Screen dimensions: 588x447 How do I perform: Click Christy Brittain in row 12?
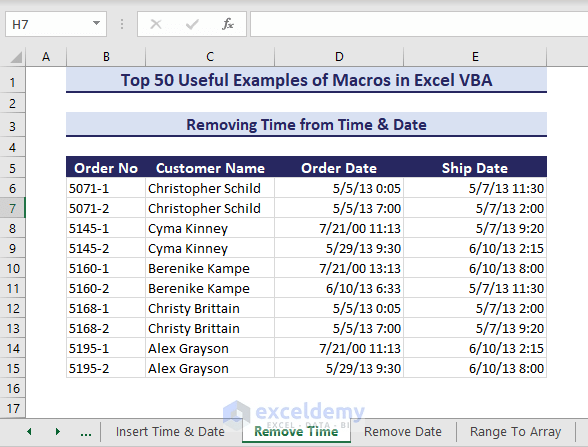(210, 308)
